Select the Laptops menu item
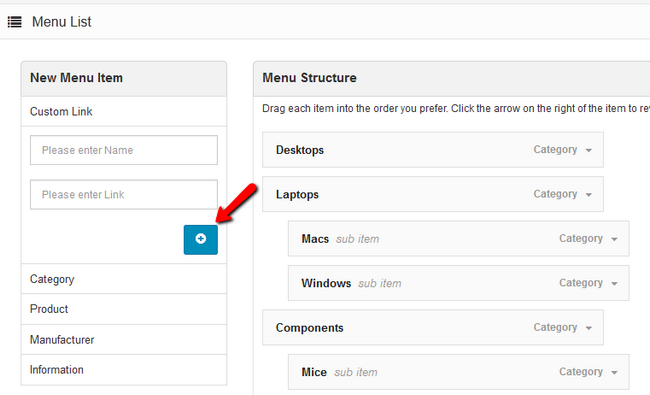This screenshot has width=650, height=395. (433, 194)
